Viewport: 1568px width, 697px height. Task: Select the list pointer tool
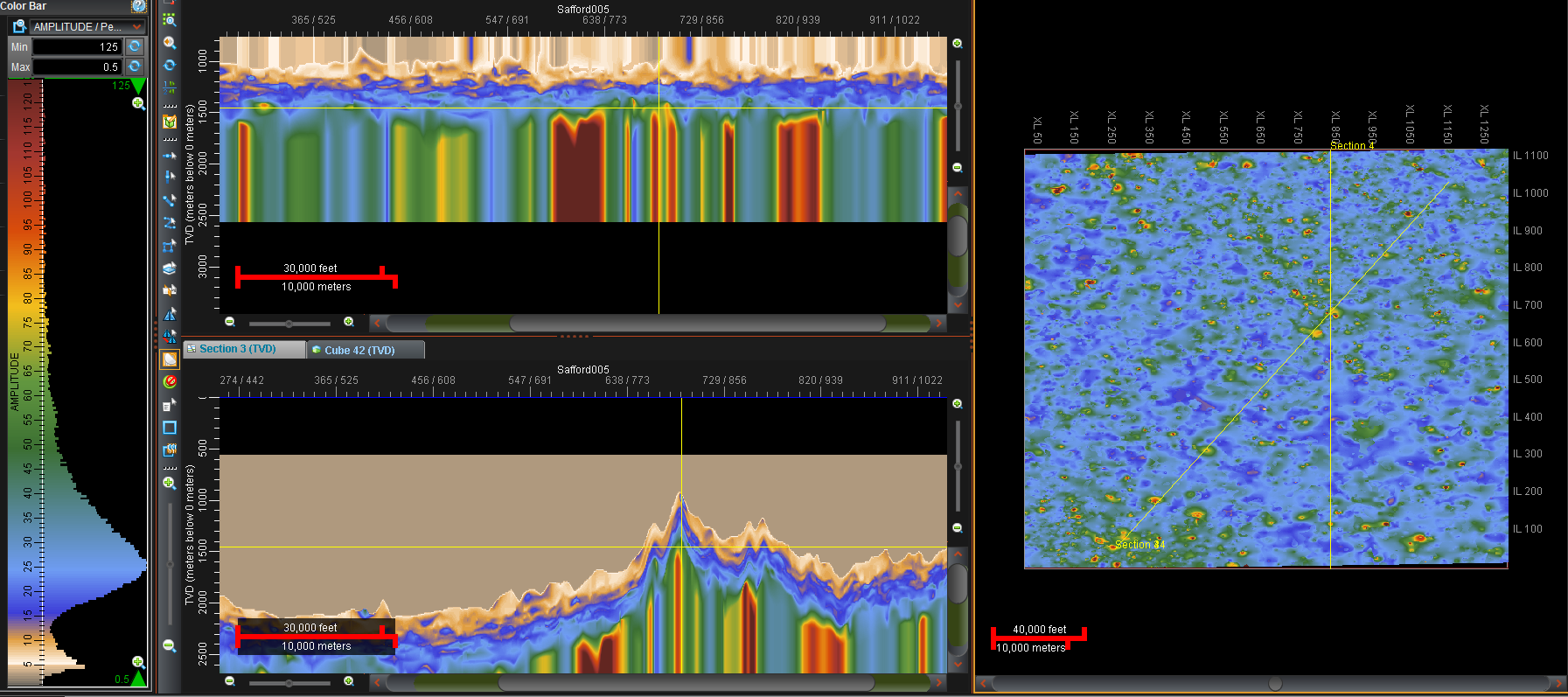tap(170, 405)
